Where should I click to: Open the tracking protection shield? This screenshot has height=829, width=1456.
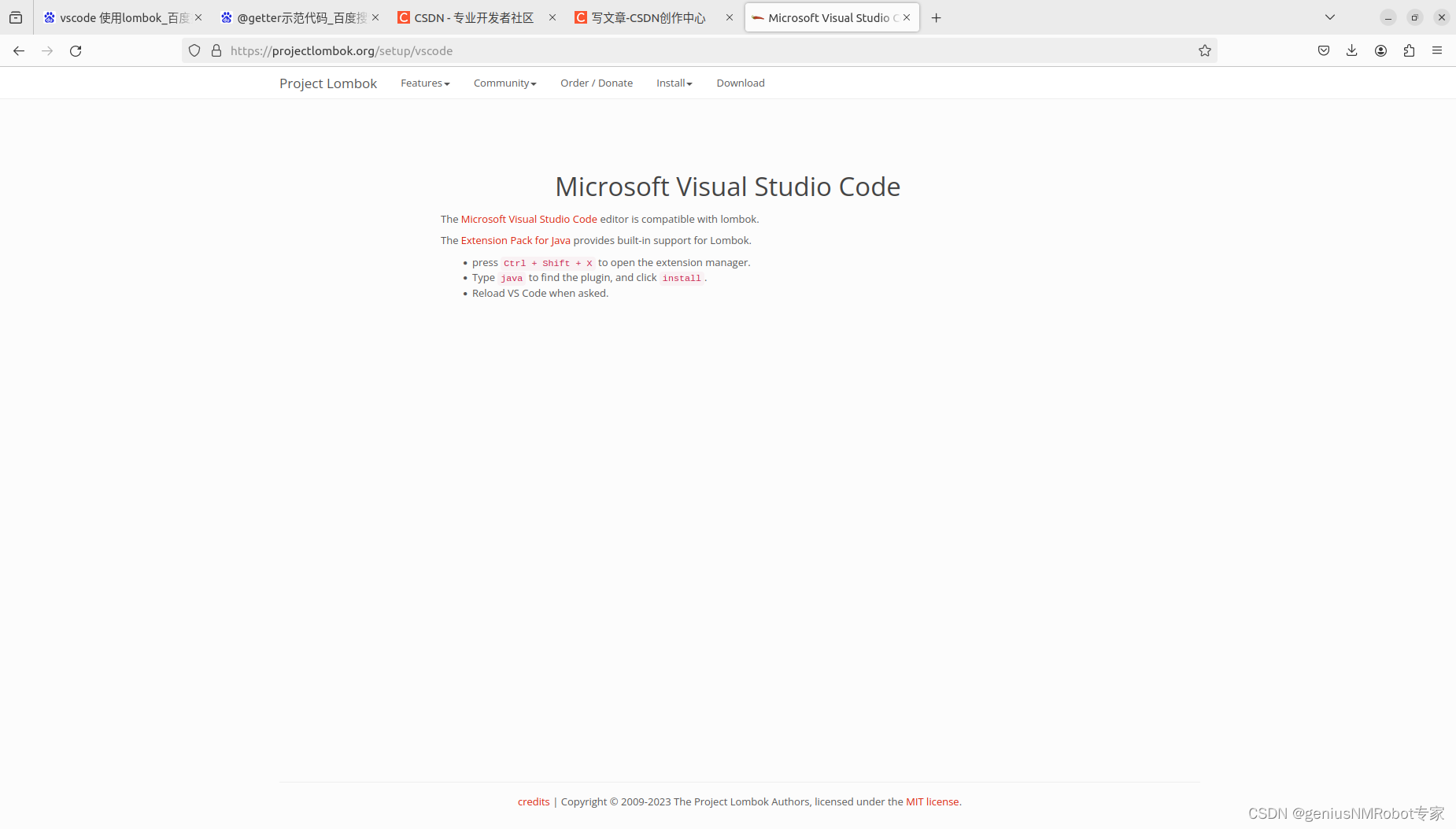point(194,50)
